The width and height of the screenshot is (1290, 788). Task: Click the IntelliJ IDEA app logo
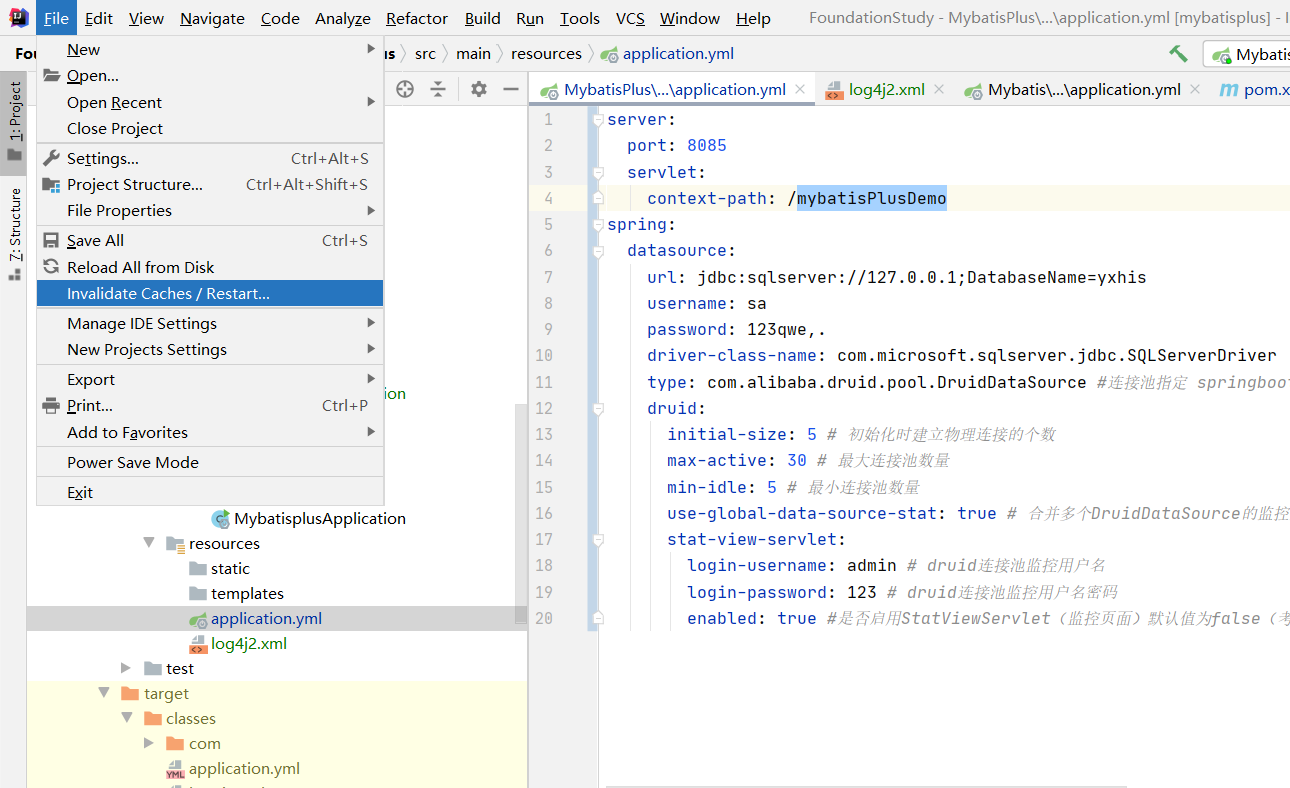18,18
